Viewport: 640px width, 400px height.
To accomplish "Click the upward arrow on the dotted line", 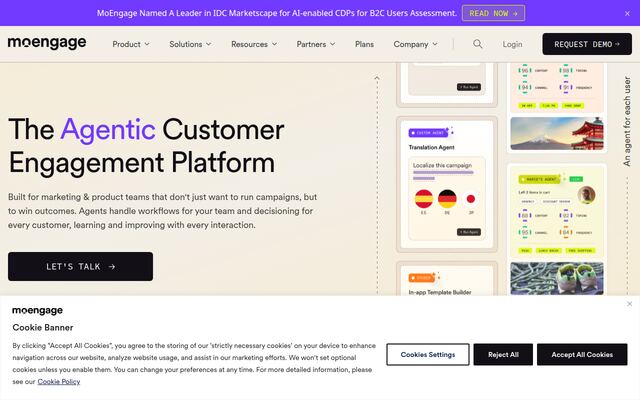I will pyautogui.click(x=377, y=78).
